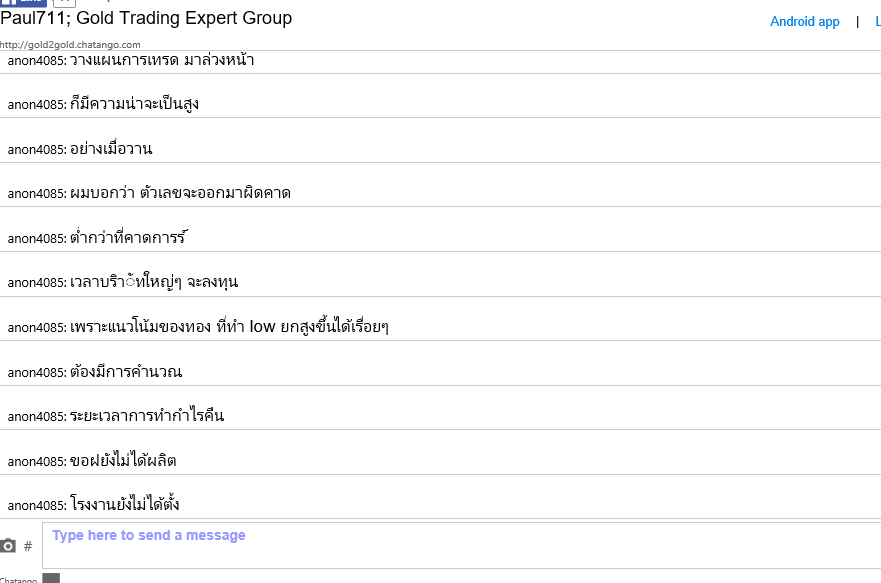Click the camera icon to attach image
Image resolution: width=881 pixels, height=583 pixels.
tap(9, 546)
